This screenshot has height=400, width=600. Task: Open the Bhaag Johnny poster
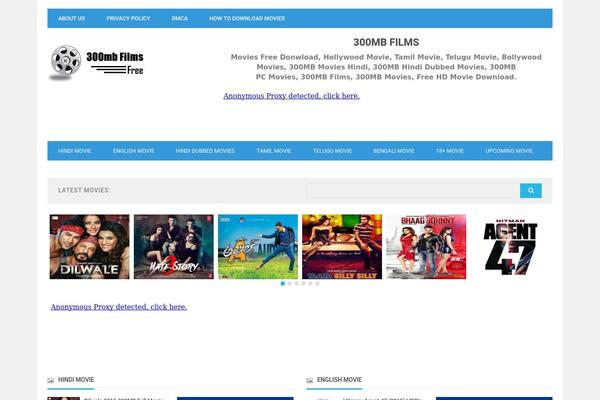click(x=426, y=247)
